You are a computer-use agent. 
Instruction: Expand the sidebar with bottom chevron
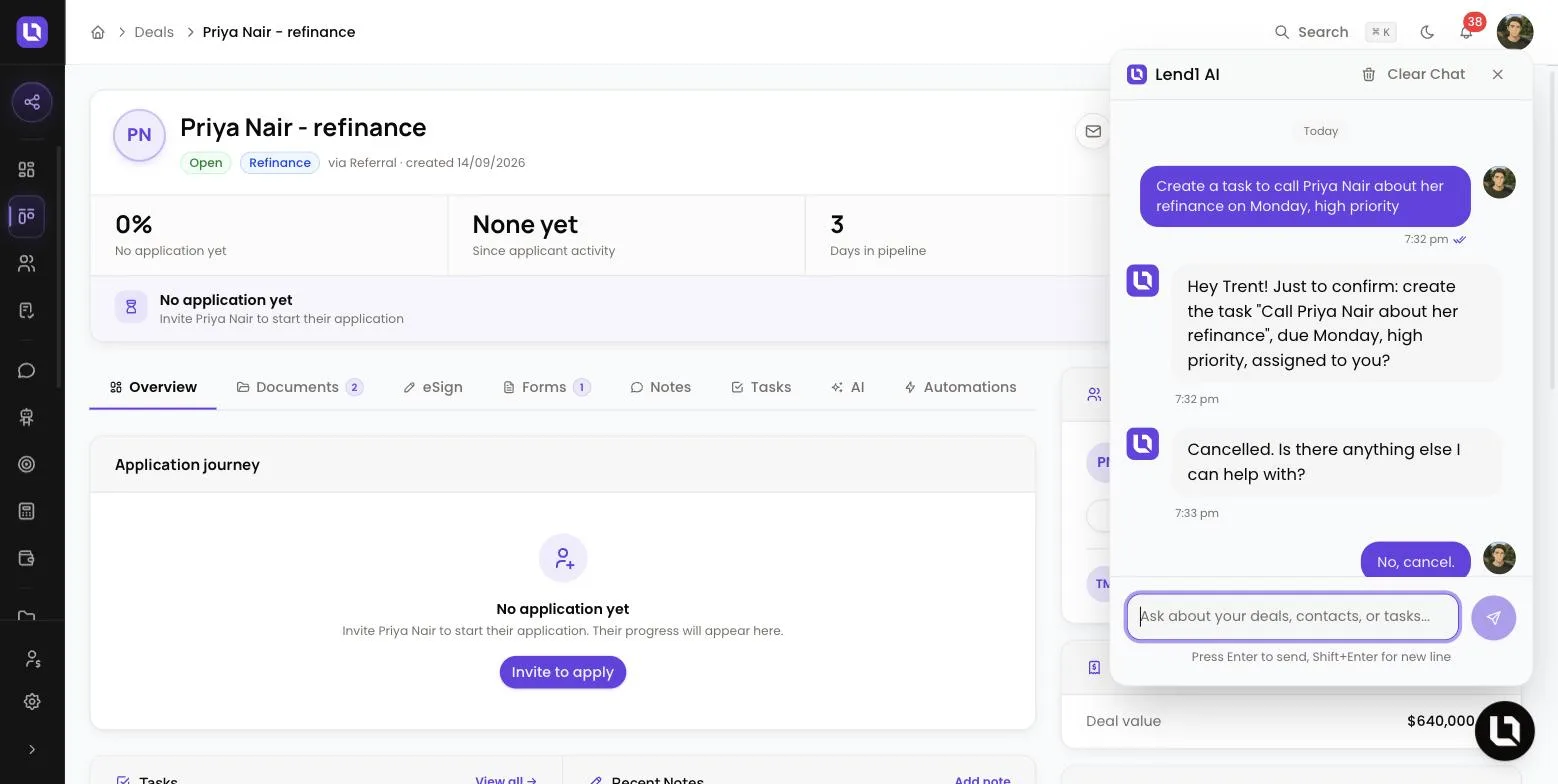(32, 749)
